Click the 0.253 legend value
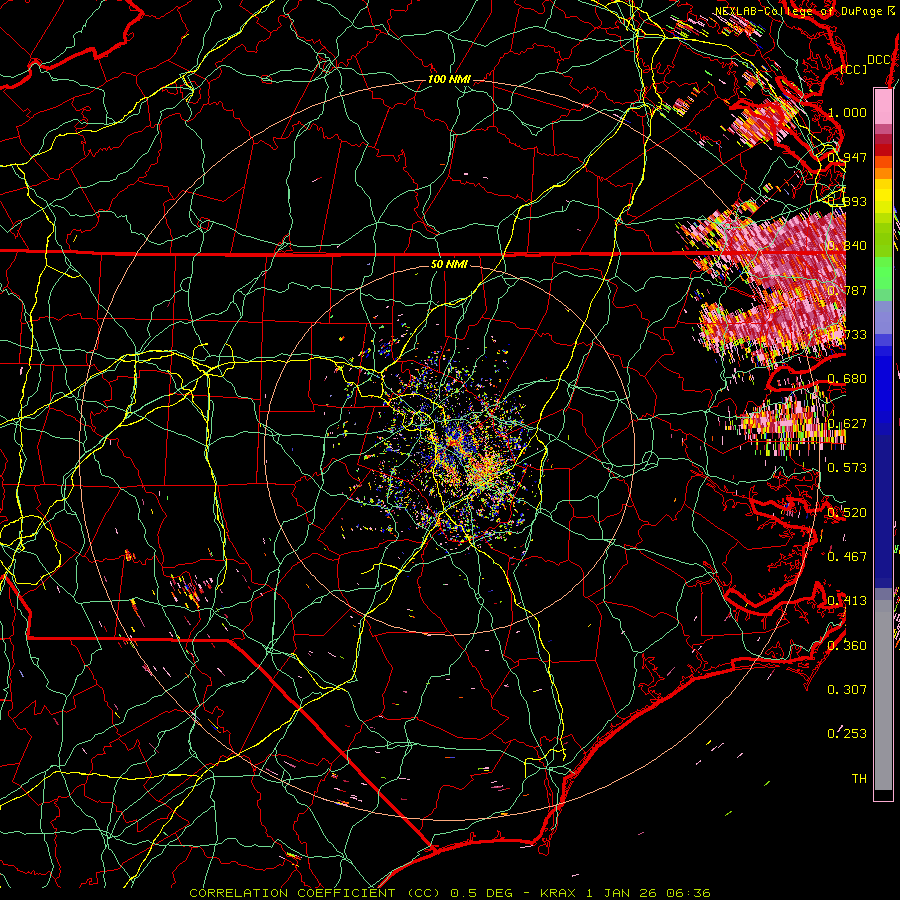This screenshot has height=900, width=900. [x=847, y=734]
